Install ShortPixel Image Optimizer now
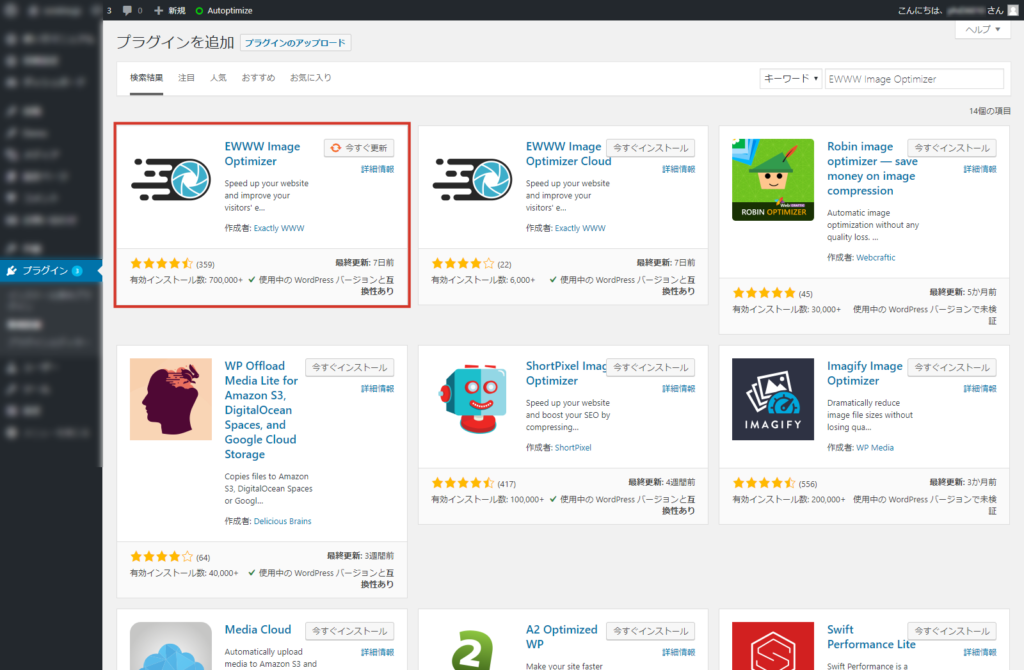The width and height of the screenshot is (1024, 670). (x=650, y=368)
